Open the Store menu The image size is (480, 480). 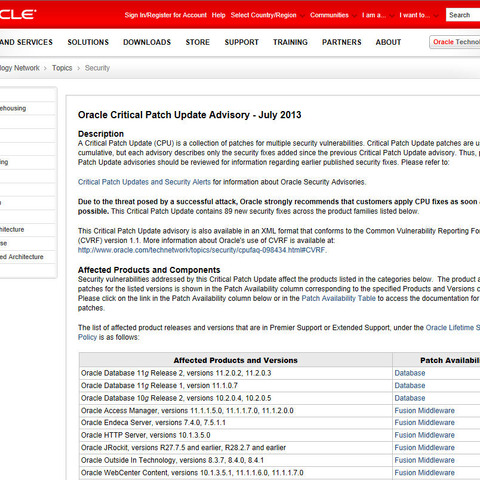198,42
